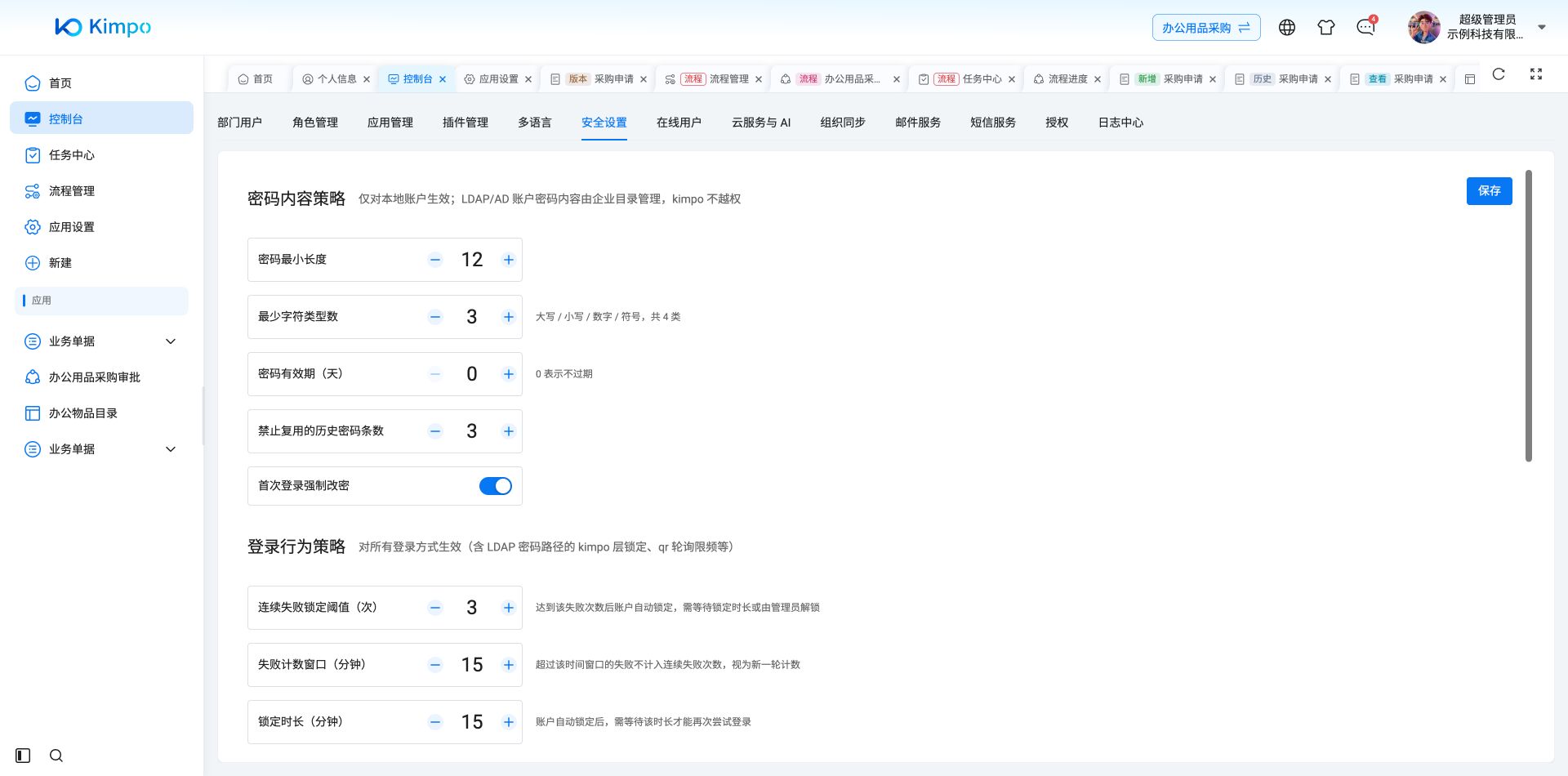This screenshot has height=776, width=1568.
Task: Click the 保存 button
Action: [x=1490, y=191]
